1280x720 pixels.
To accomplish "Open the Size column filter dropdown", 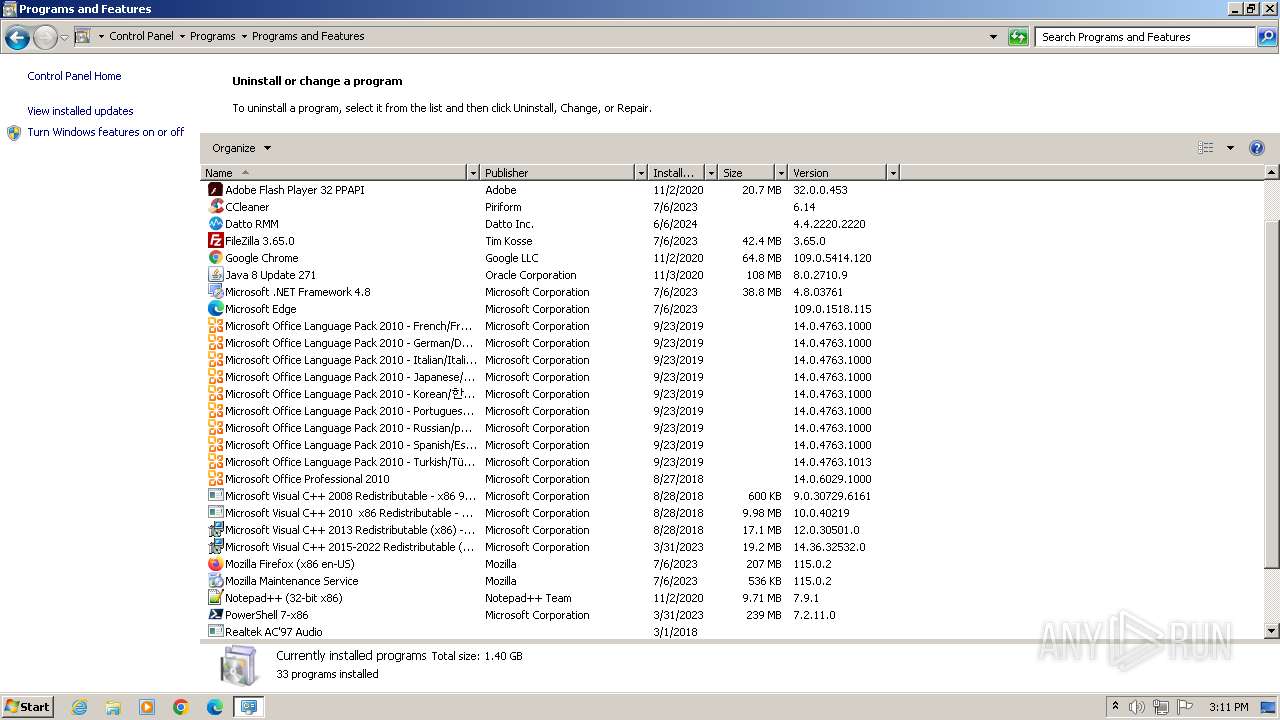I will pyautogui.click(x=781, y=173).
